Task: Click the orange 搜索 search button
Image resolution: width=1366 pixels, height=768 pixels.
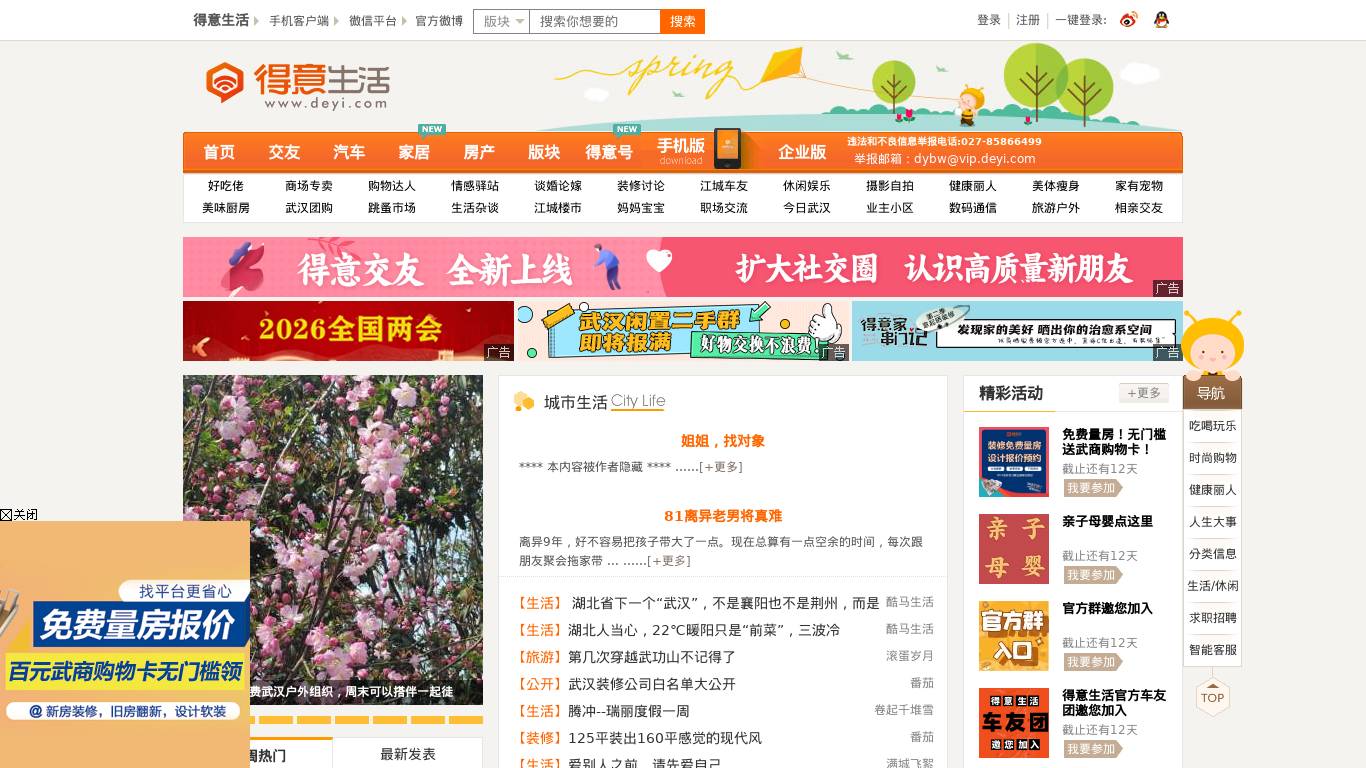Action: 681,20
